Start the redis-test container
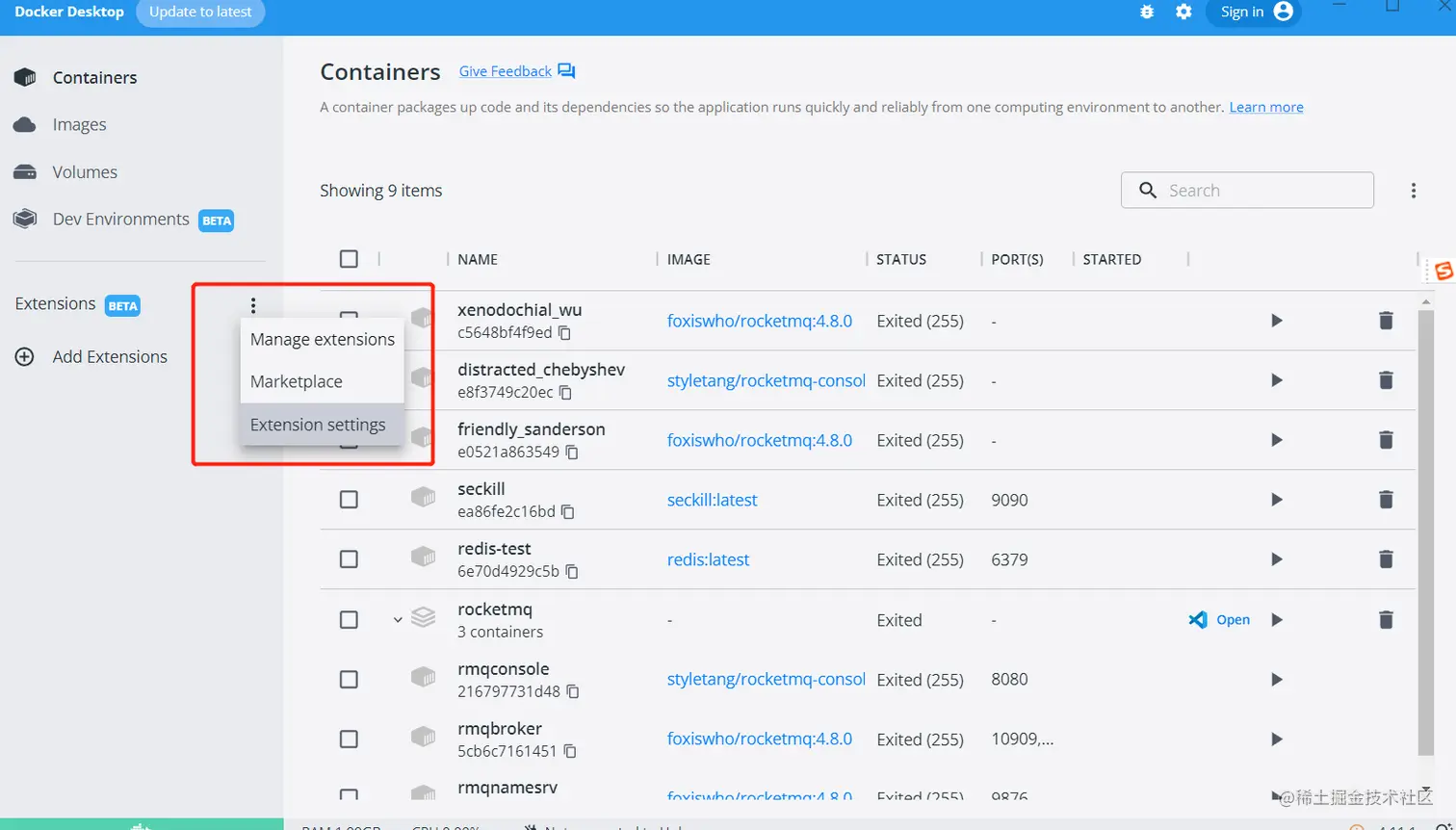 click(x=1277, y=559)
